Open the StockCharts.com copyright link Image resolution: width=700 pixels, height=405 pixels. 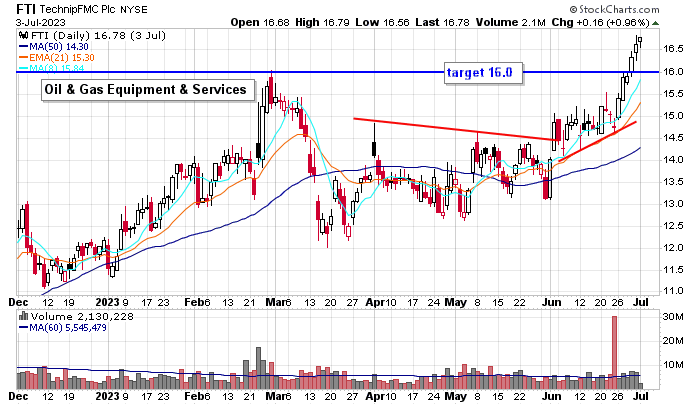tap(614, 9)
